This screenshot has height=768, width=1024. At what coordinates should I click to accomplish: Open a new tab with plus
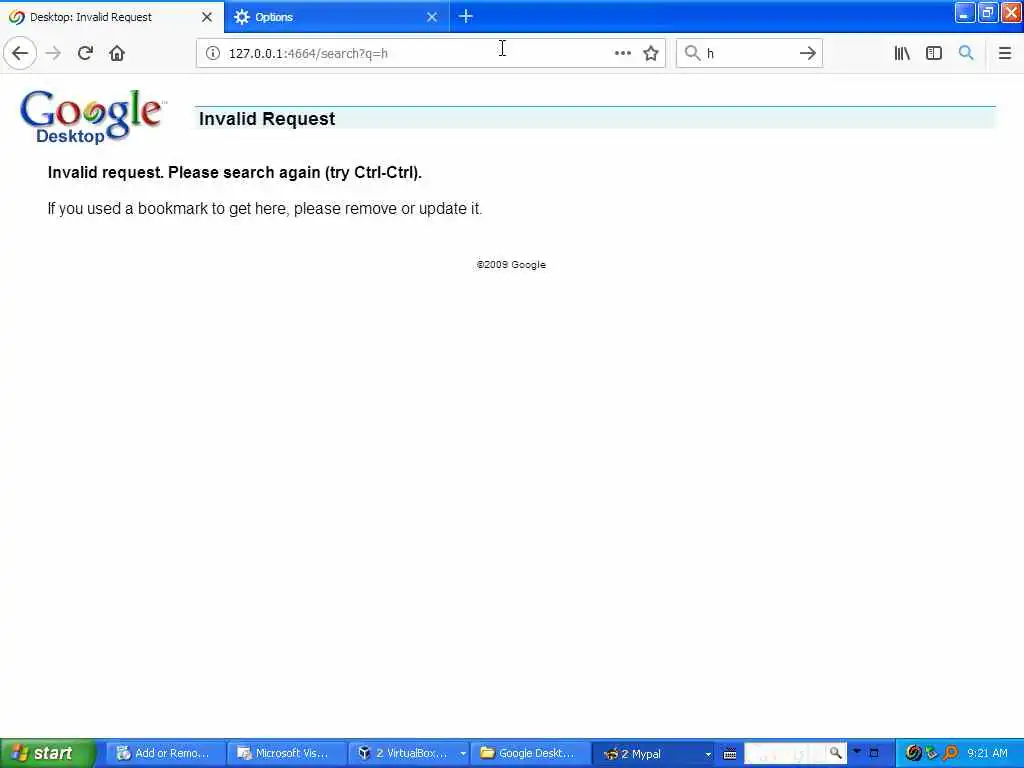click(x=466, y=16)
